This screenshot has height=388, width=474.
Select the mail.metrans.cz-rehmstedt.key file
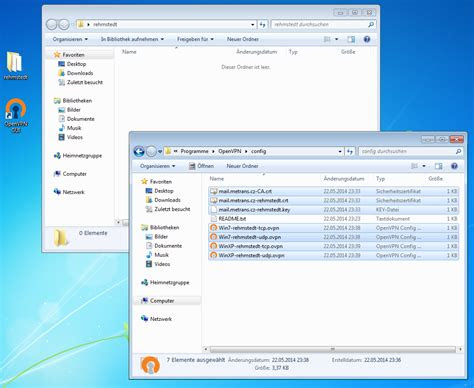(x=333, y=210)
